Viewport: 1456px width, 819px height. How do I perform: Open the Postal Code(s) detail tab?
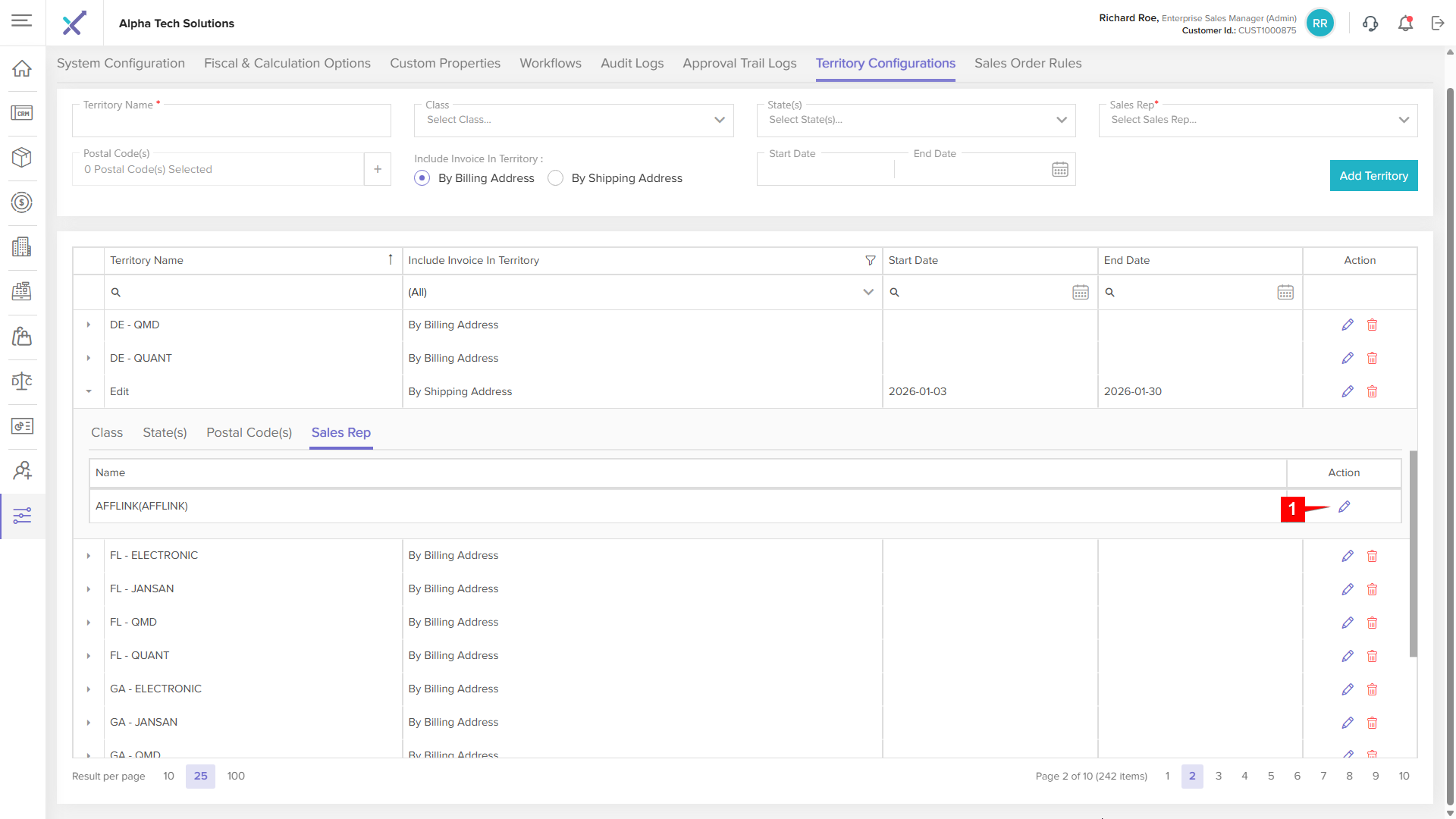[249, 432]
